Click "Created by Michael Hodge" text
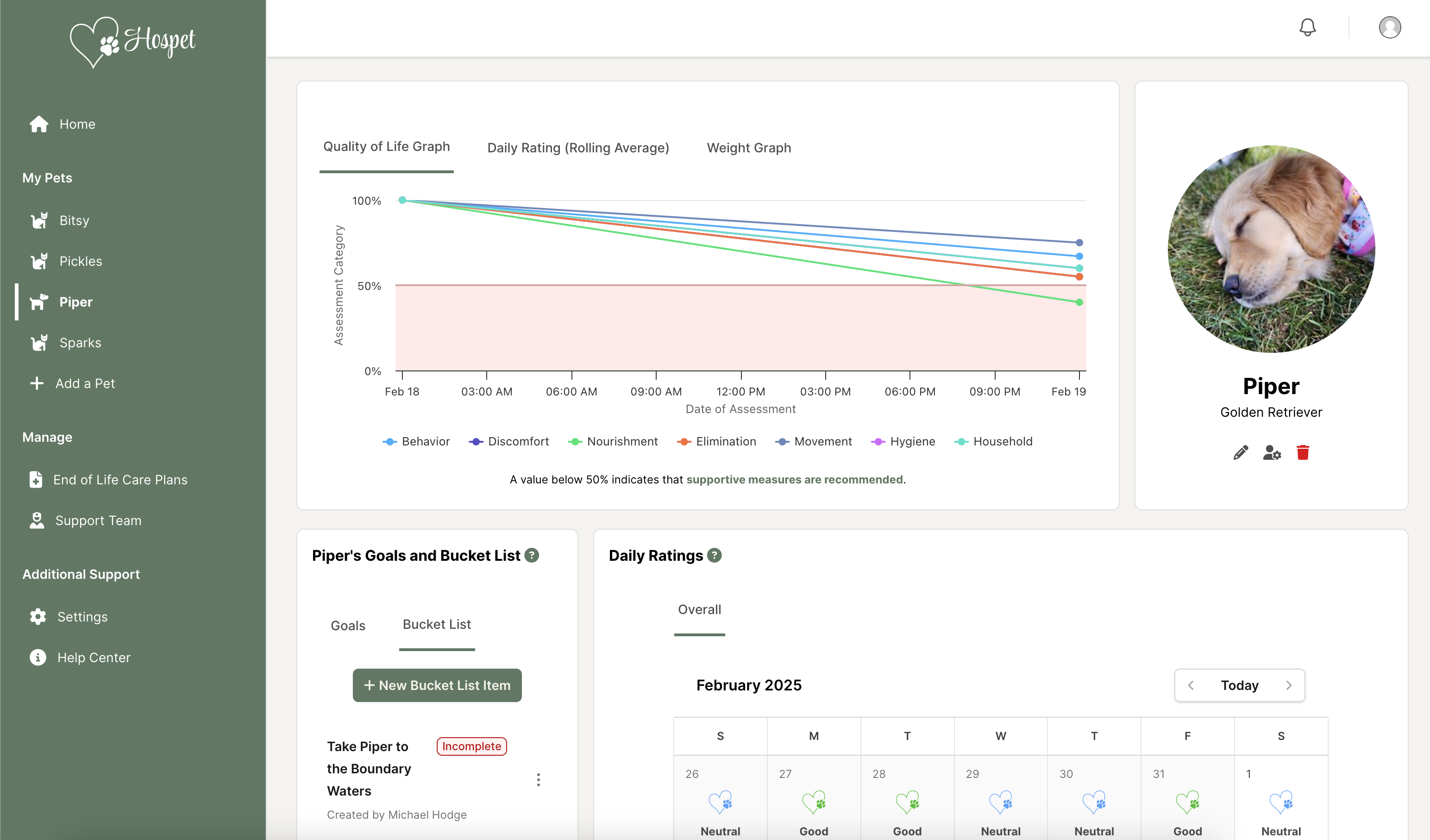This screenshot has width=1430, height=840. (x=397, y=815)
